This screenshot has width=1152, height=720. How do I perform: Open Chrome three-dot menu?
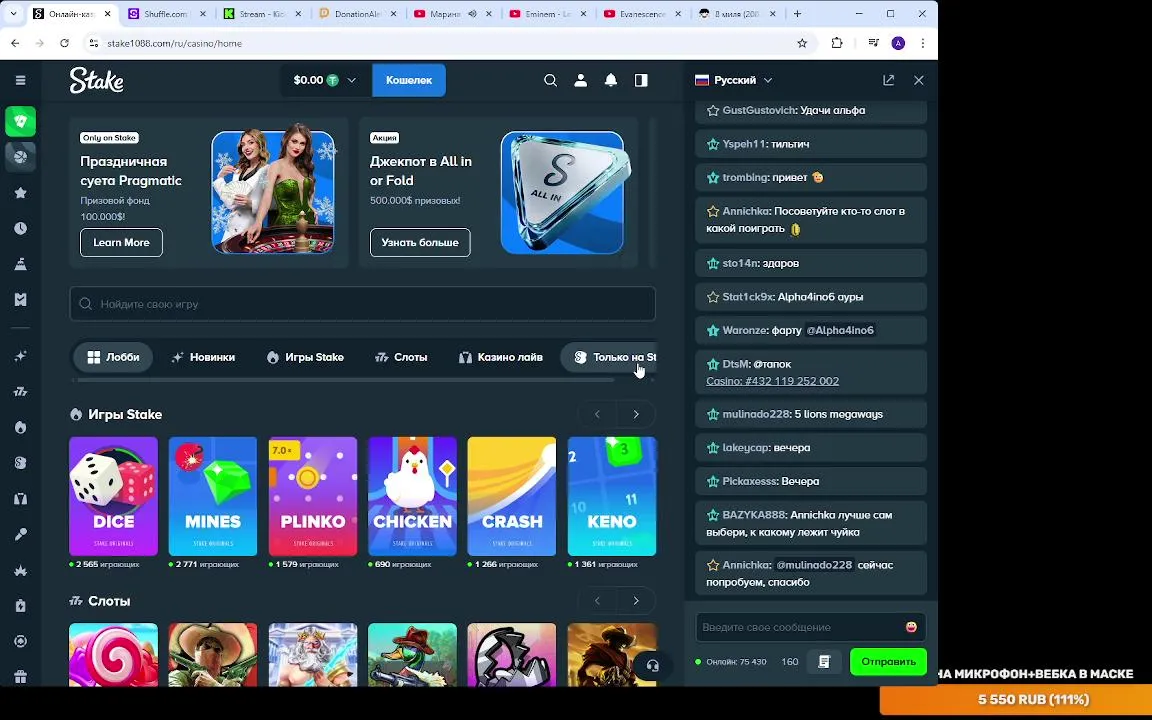(923, 43)
